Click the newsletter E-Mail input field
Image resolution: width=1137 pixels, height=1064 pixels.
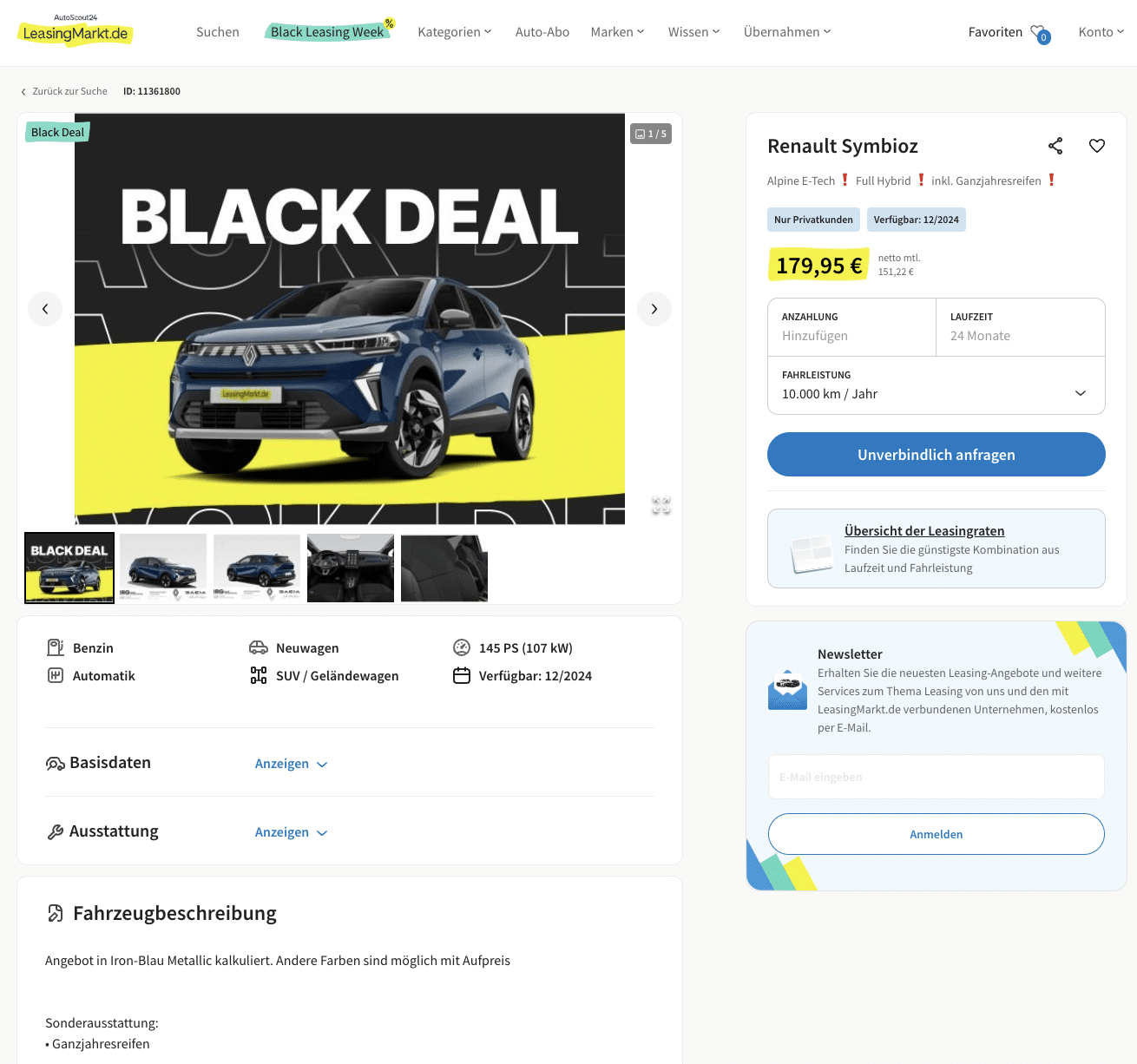pyautogui.click(x=937, y=777)
